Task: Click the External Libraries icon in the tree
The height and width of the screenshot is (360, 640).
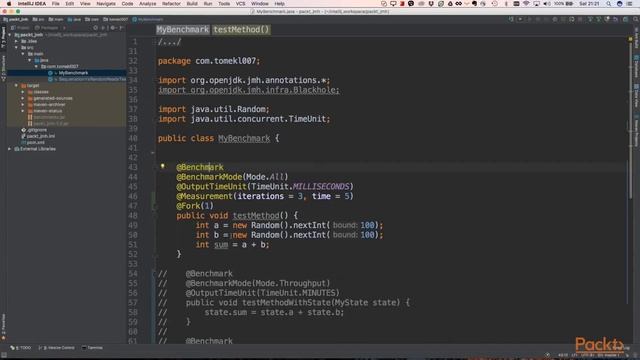Action: pos(17,149)
